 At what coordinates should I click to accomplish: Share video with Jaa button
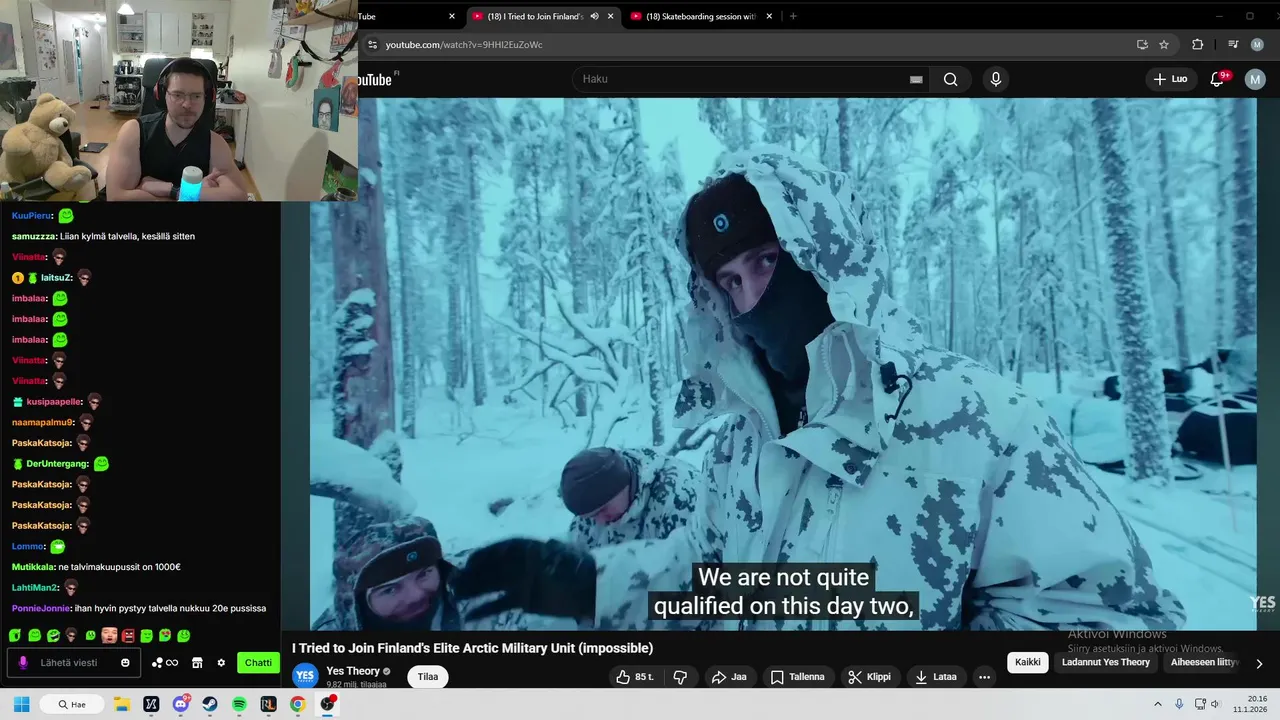(729, 677)
